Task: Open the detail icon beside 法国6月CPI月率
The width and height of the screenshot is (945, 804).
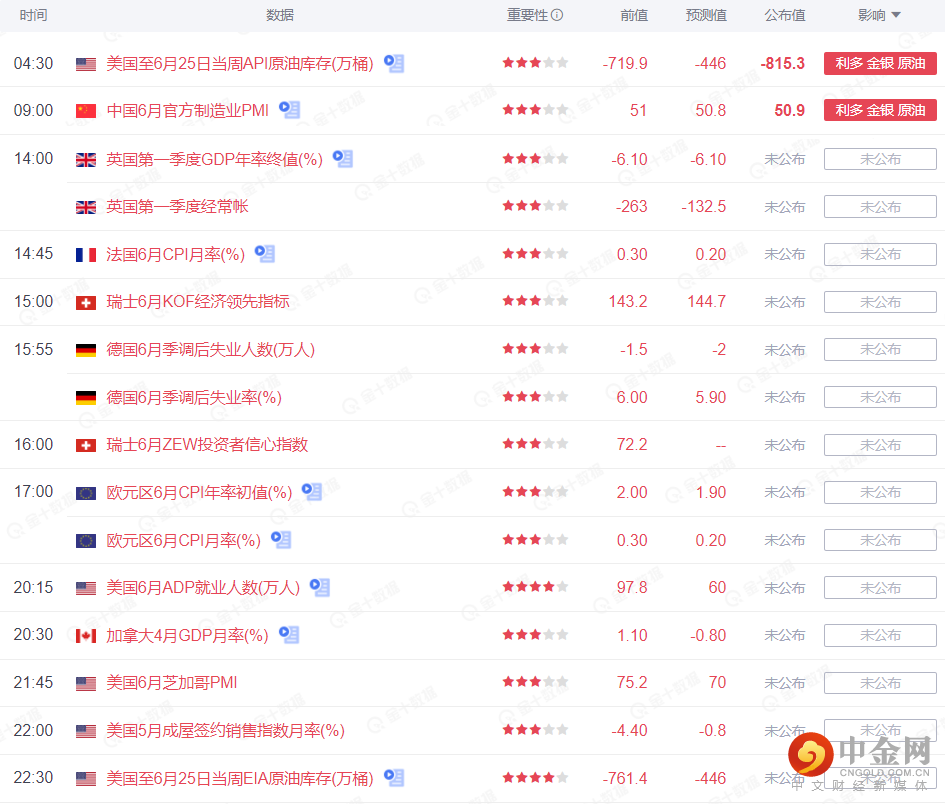Action: pos(265,254)
